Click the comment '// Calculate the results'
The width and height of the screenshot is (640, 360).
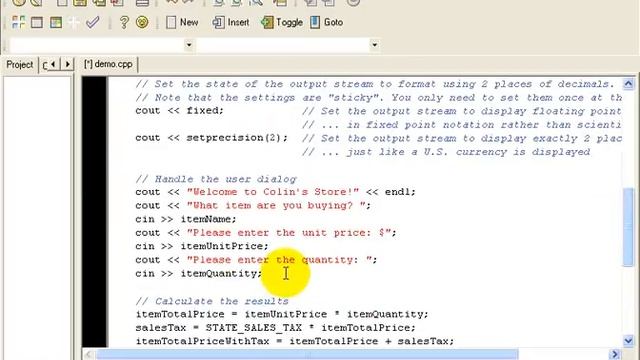click(x=212, y=301)
